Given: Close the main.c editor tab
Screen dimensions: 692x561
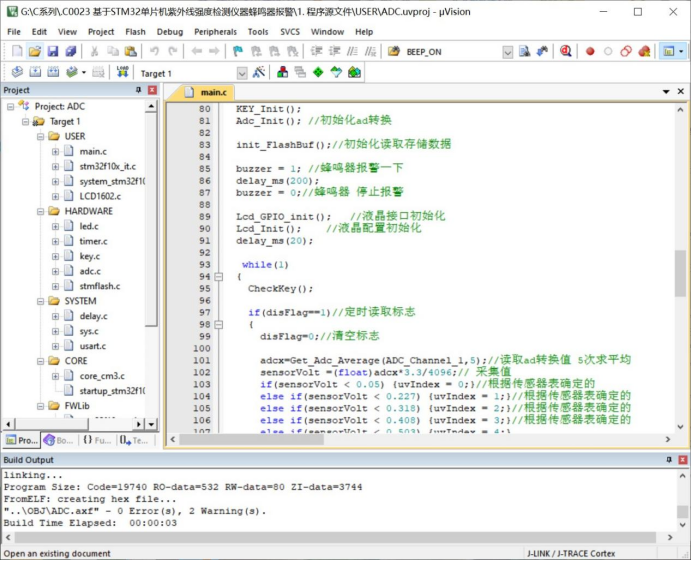Looking at the screenshot, I should pos(681,91).
